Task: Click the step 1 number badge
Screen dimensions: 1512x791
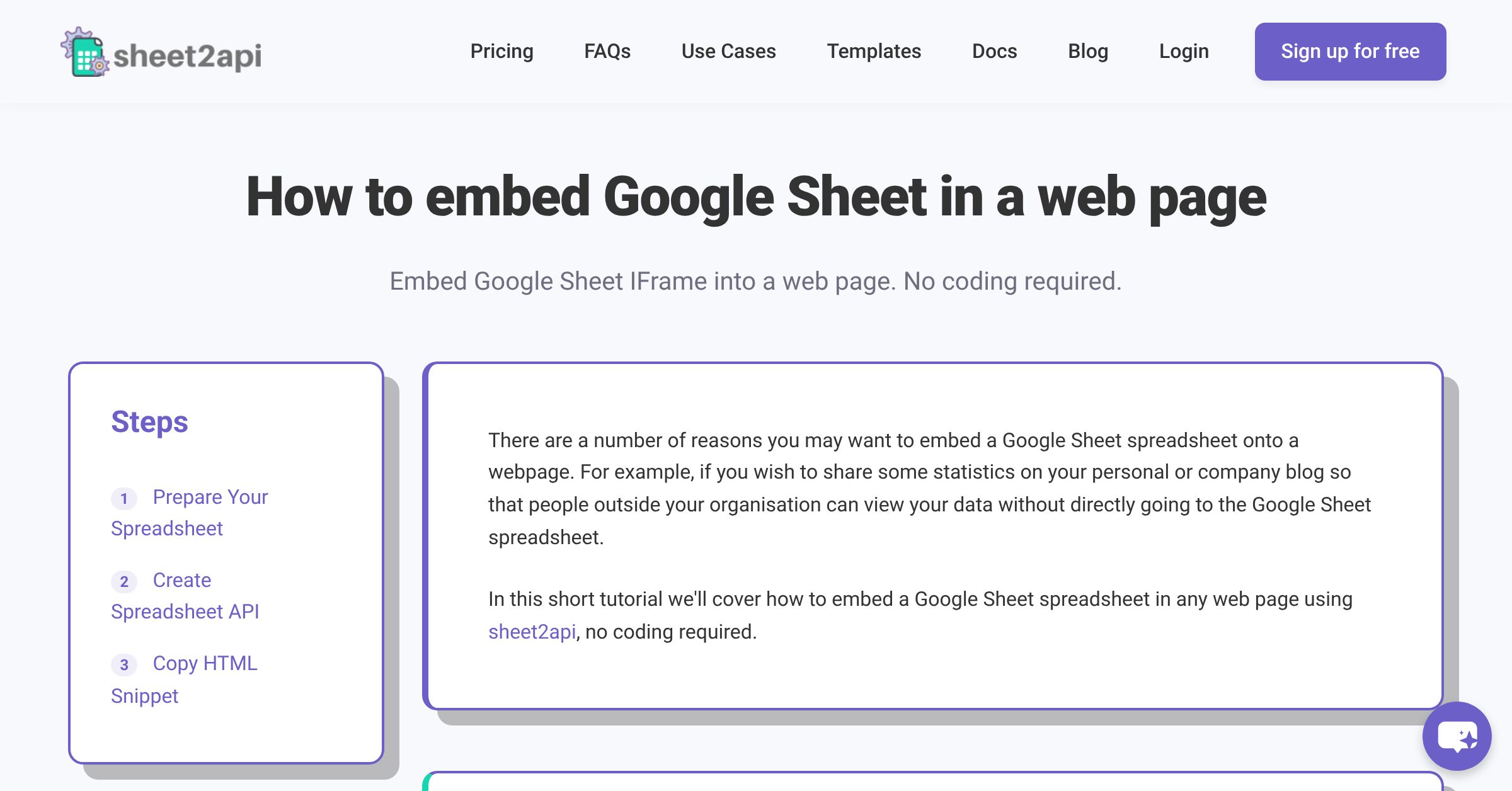Action: click(124, 499)
